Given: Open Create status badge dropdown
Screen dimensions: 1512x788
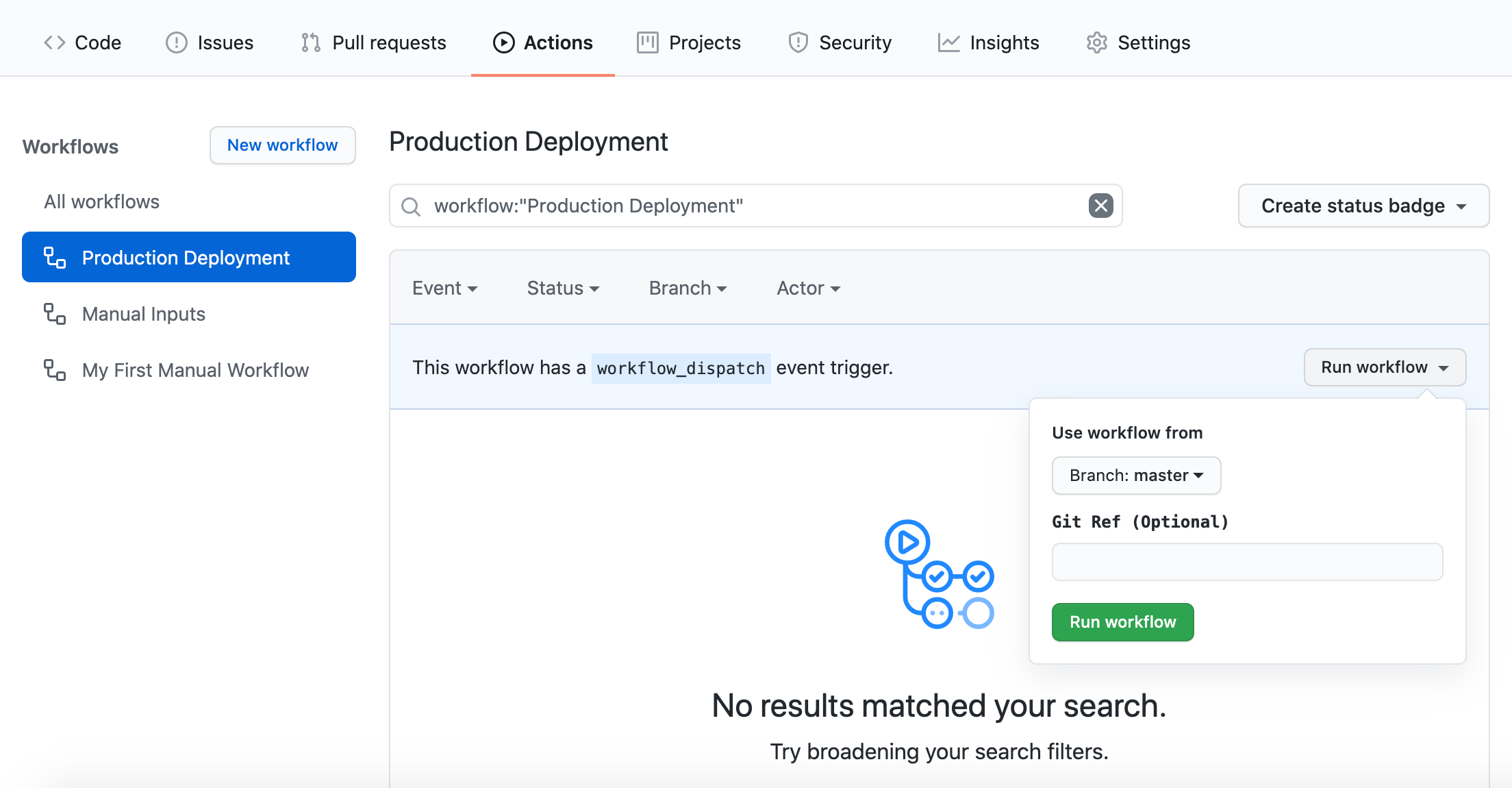Looking at the screenshot, I should pyautogui.click(x=1363, y=206).
